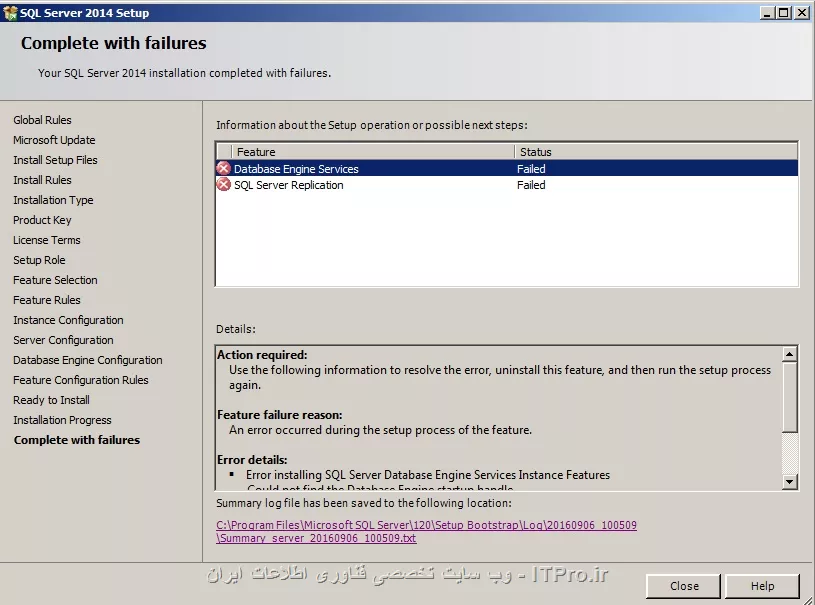Maximize the SQL Server 2014 Setup window
815x605 pixels.
point(783,12)
